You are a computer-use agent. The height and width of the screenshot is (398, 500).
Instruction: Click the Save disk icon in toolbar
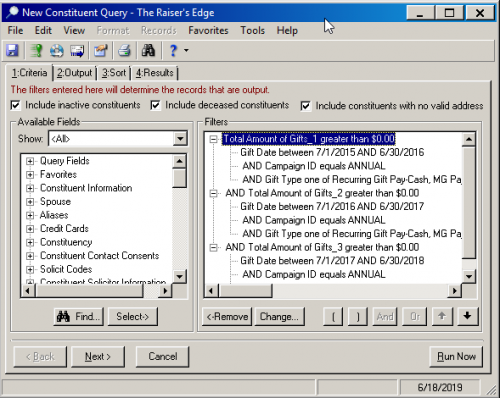click(12, 51)
